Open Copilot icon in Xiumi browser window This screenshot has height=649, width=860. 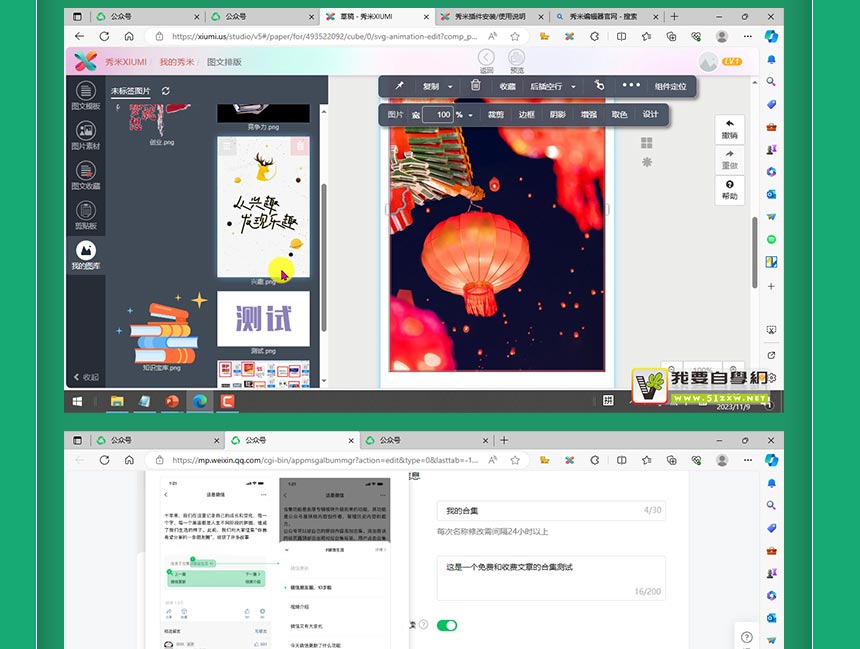pyautogui.click(x=771, y=37)
